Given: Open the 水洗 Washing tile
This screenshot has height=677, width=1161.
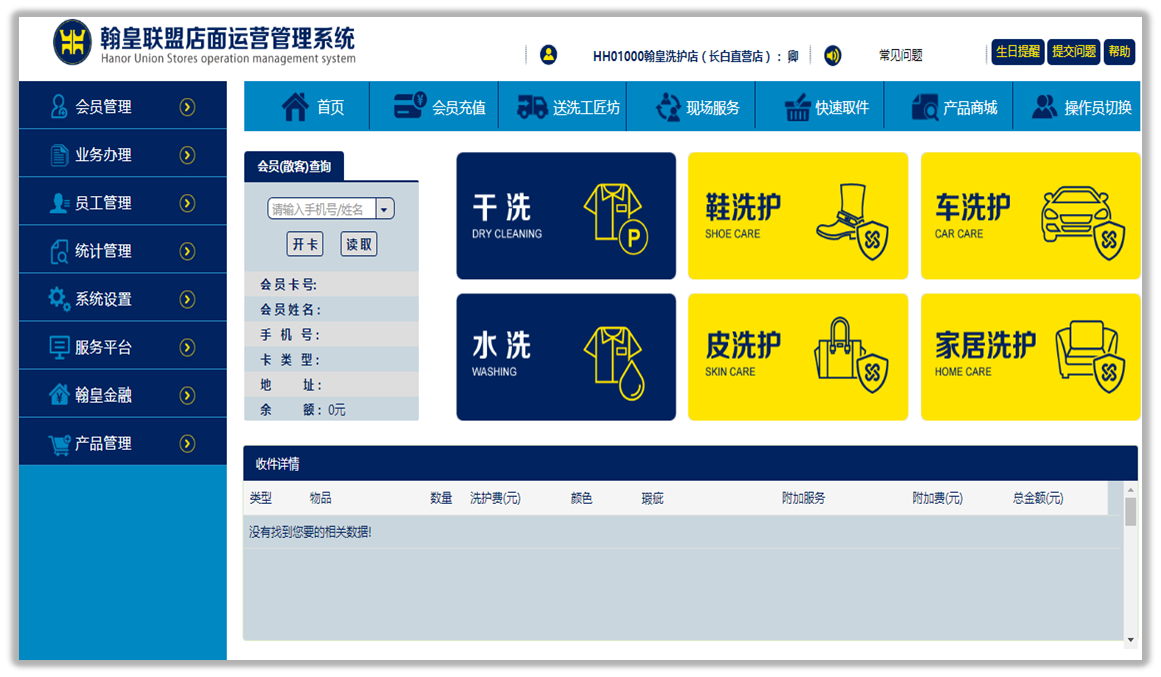Looking at the screenshot, I should click(x=566, y=357).
